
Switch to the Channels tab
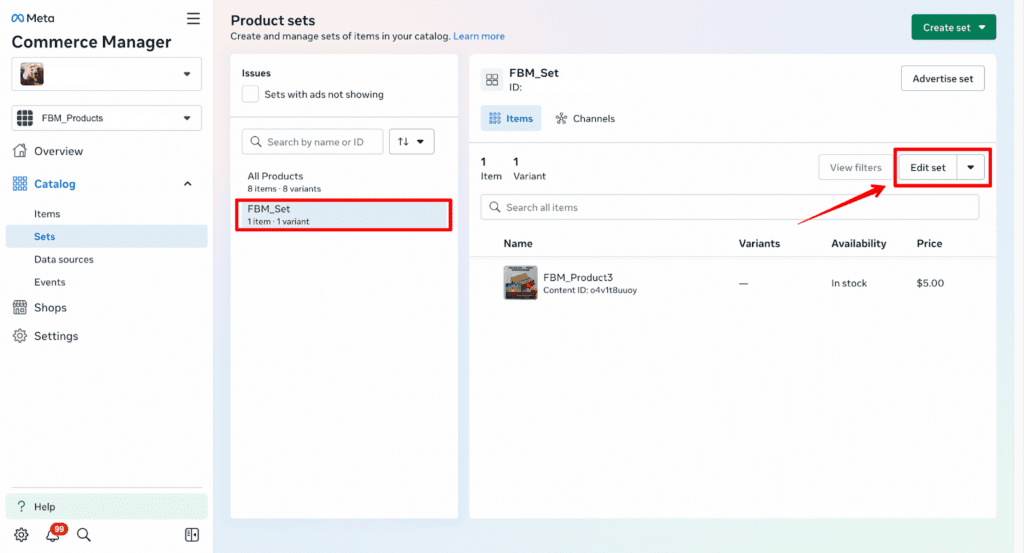coord(585,118)
